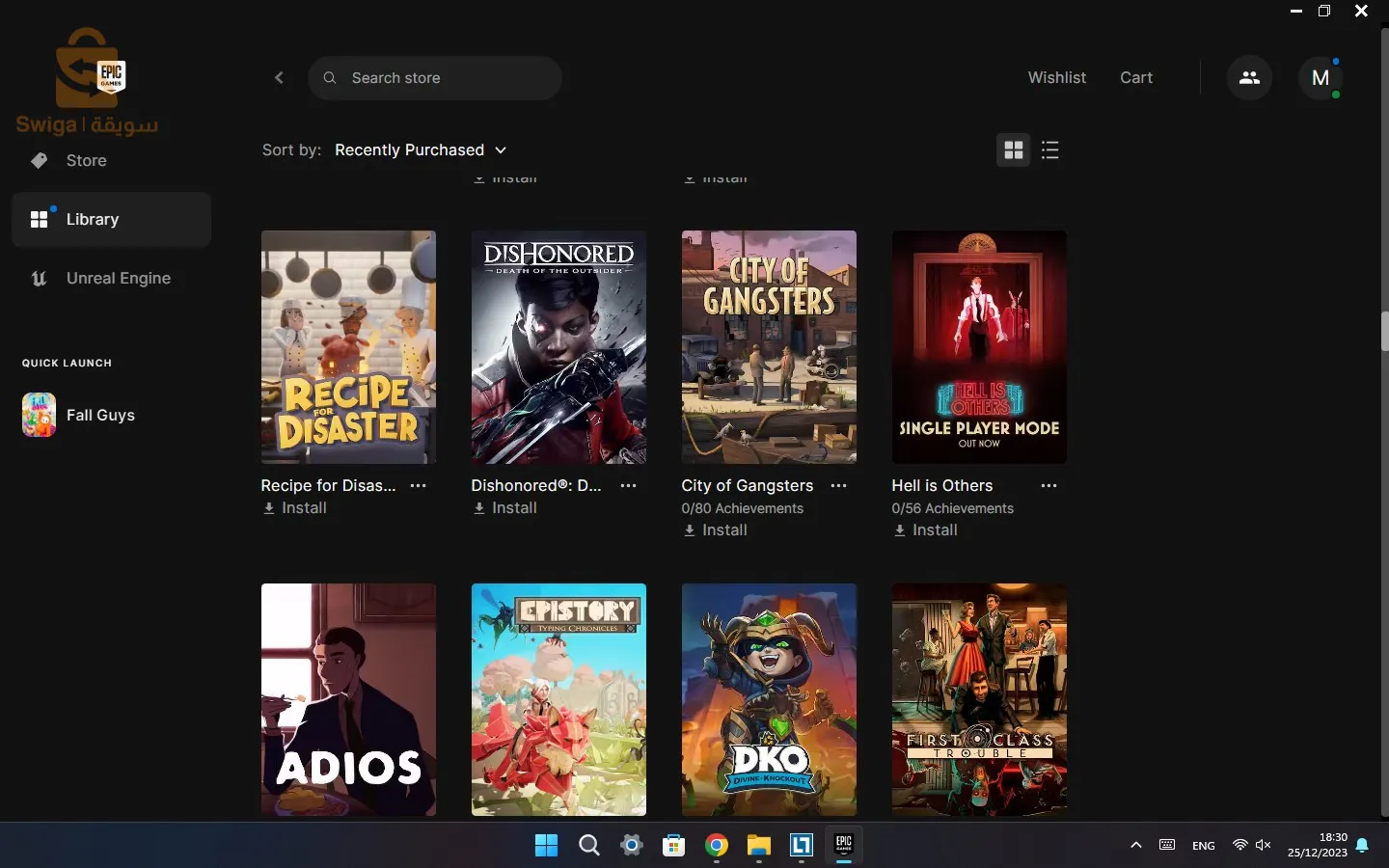Install Hell is Others
This screenshot has height=868, width=1389.
pos(926,530)
